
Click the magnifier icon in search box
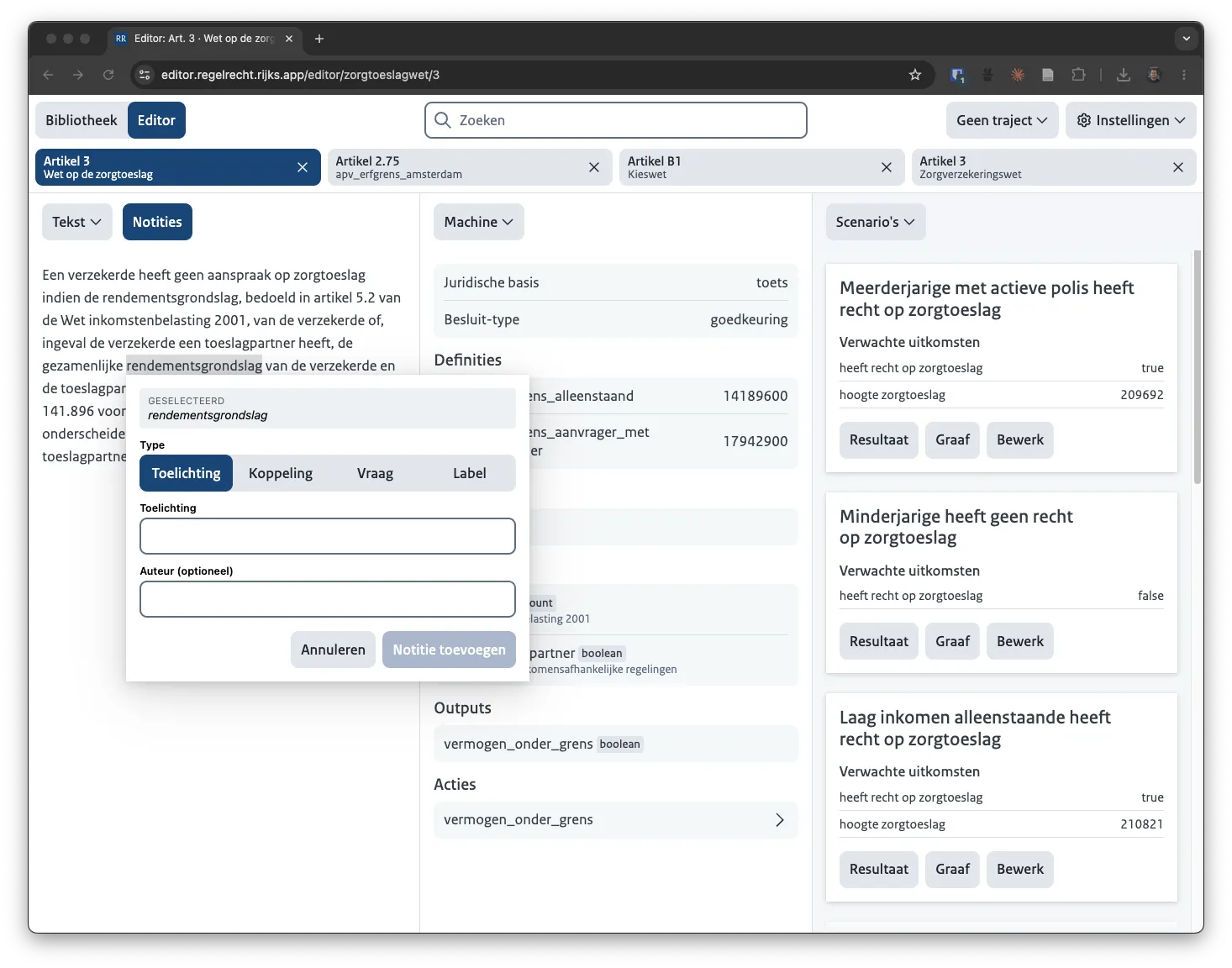pyautogui.click(x=443, y=120)
